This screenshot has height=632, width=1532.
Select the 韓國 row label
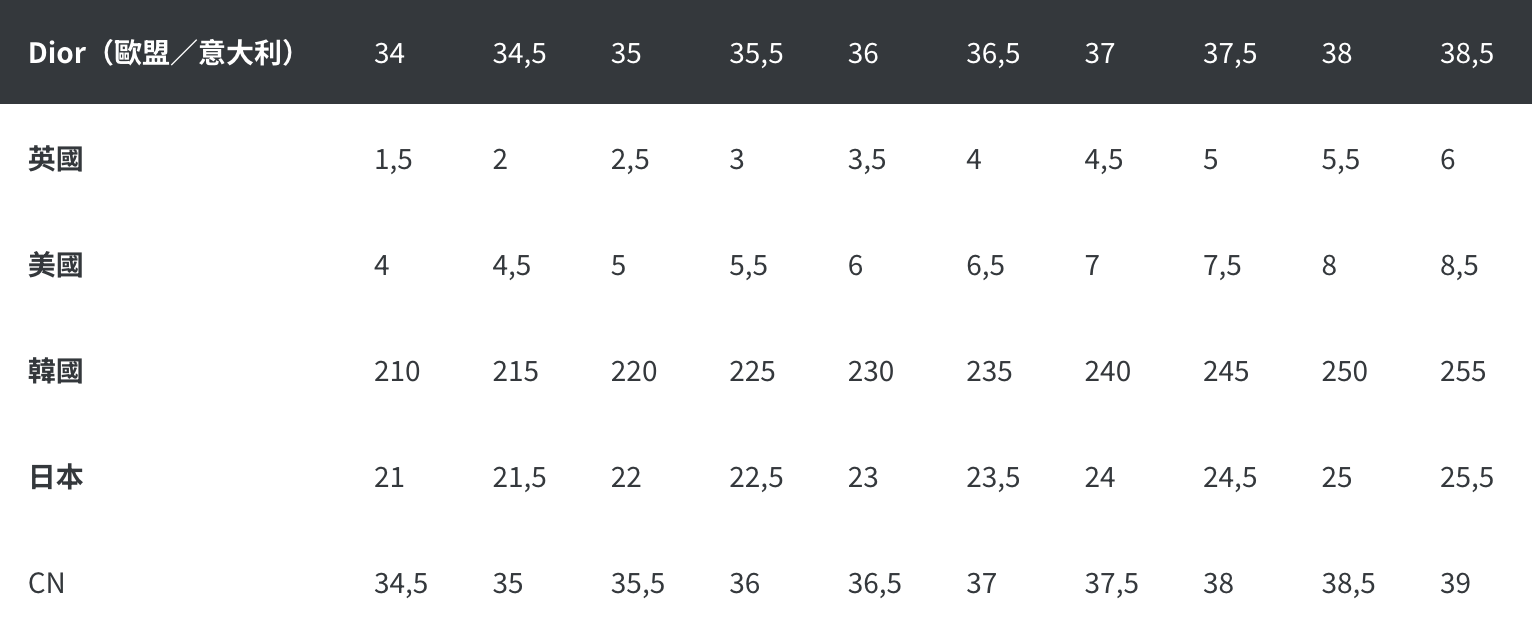[56, 371]
